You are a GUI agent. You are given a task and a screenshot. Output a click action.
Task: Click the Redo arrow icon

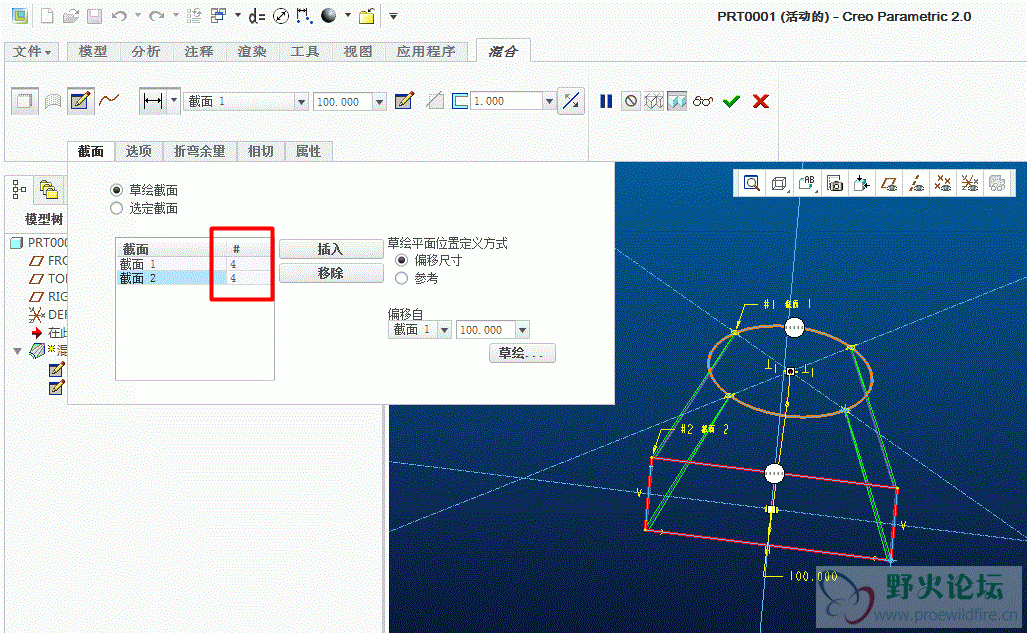(157, 16)
